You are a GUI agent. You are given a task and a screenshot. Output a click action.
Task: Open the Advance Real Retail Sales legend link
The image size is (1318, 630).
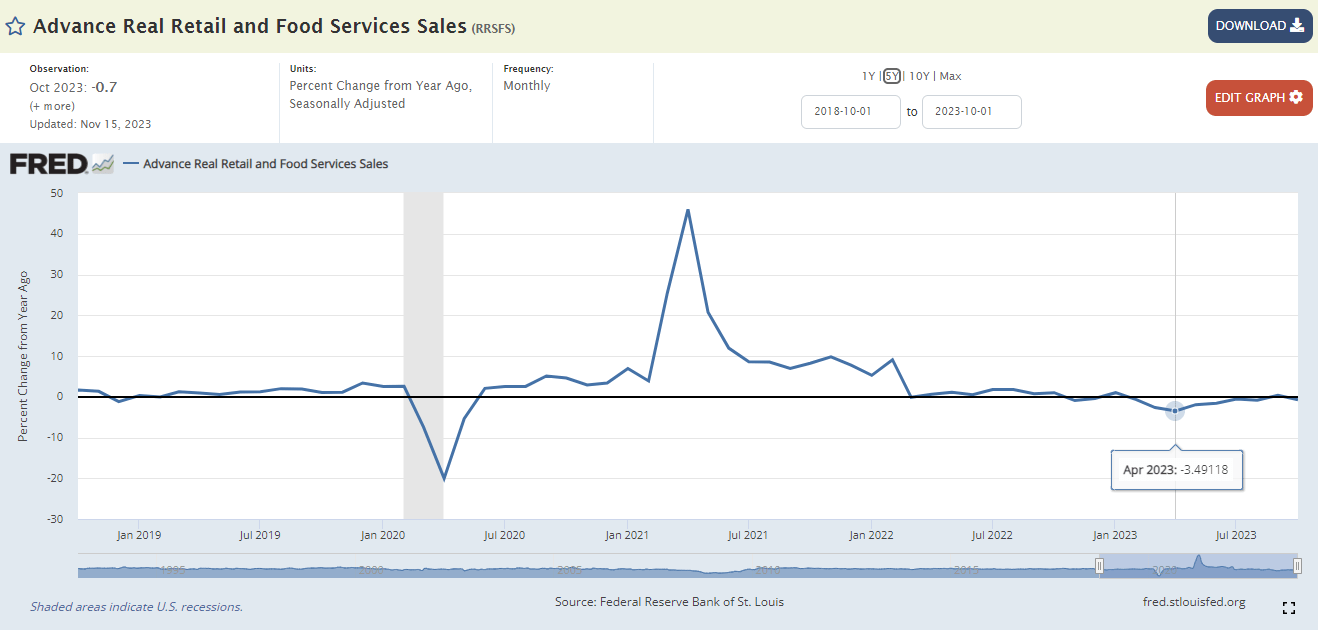[x=265, y=163]
